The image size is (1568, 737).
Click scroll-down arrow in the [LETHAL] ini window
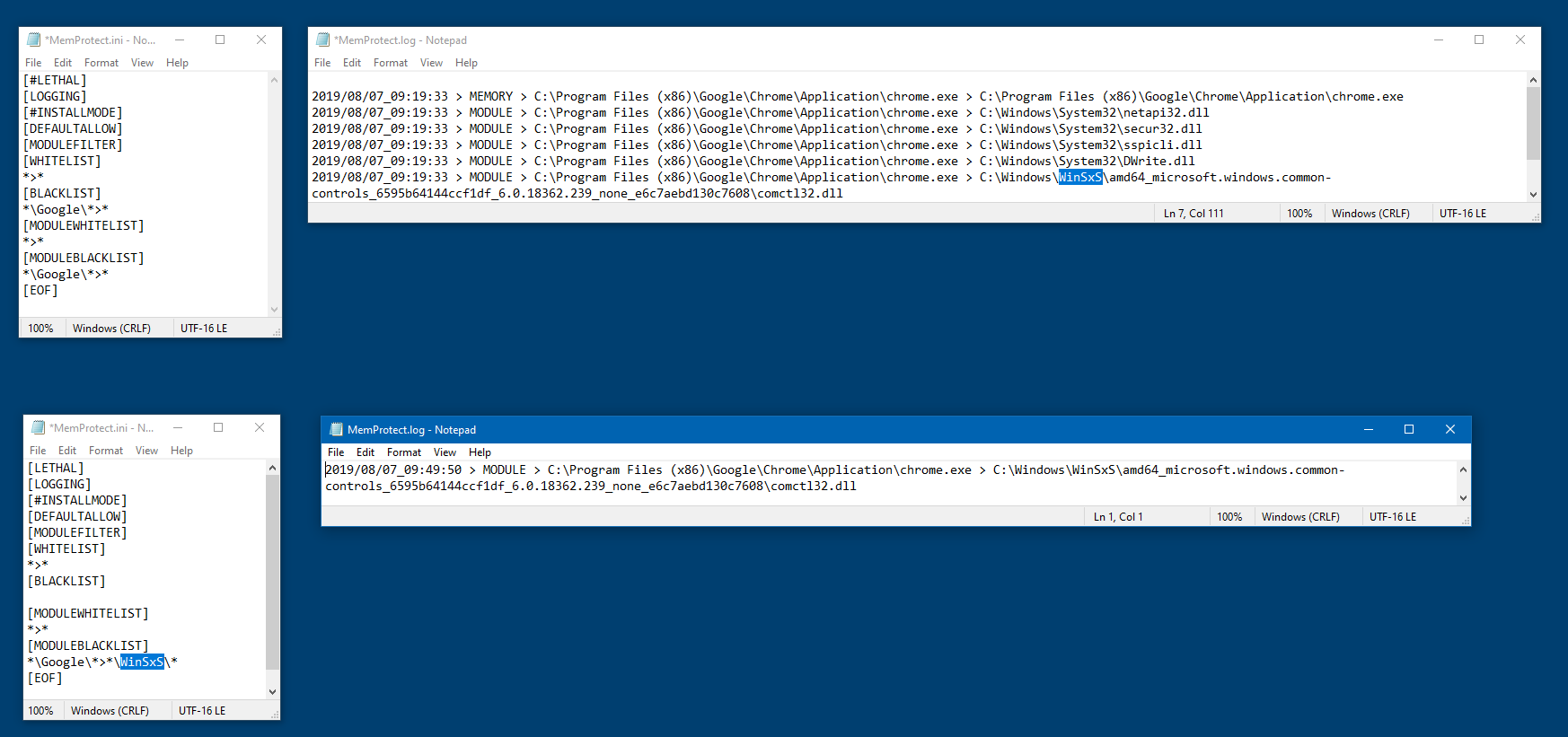(x=273, y=692)
